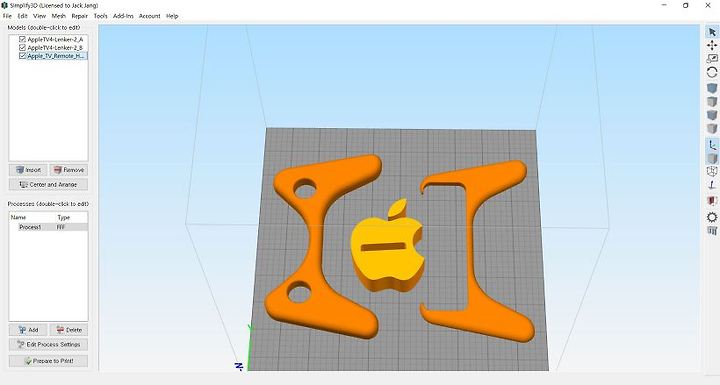Viewport: 720px width, 385px height.
Task: Select AppleTV4-Lenker-2_A name in models list
Action: (x=55, y=40)
